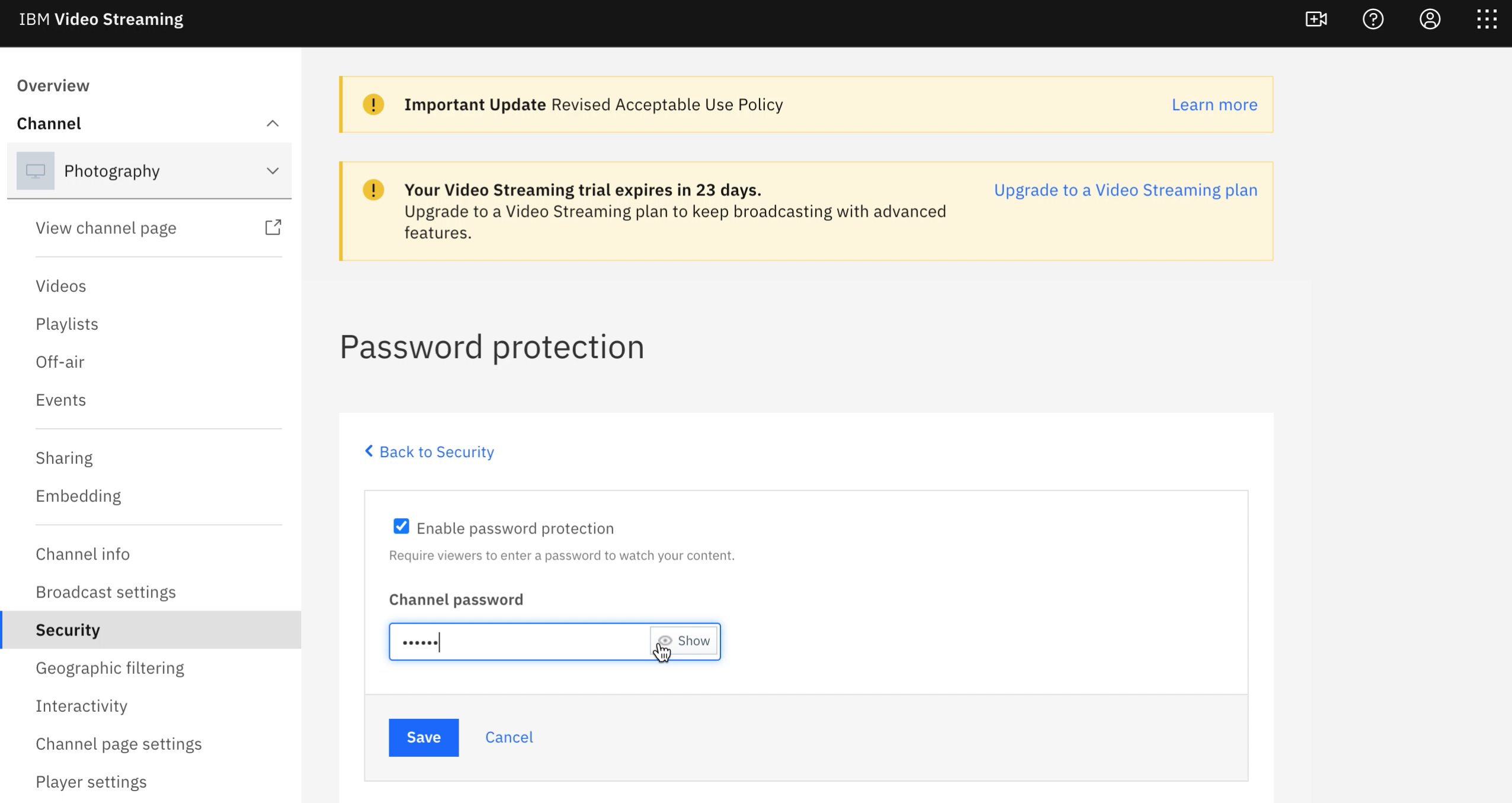The width and height of the screenshot is (1512, 803).
Task: Focus the Channel password input field
Action: point(518,642)
